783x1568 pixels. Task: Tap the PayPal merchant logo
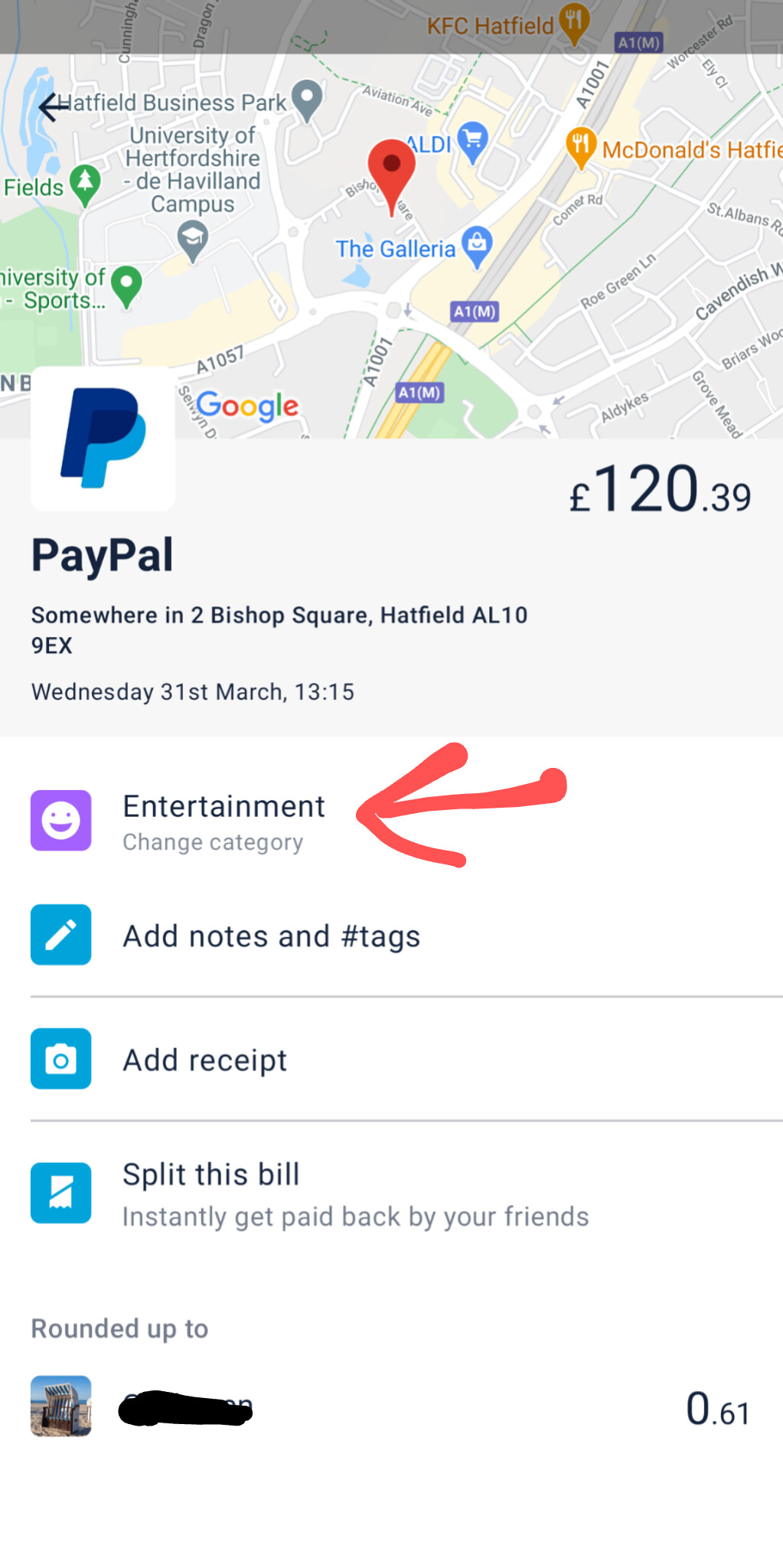click(103, 438)
